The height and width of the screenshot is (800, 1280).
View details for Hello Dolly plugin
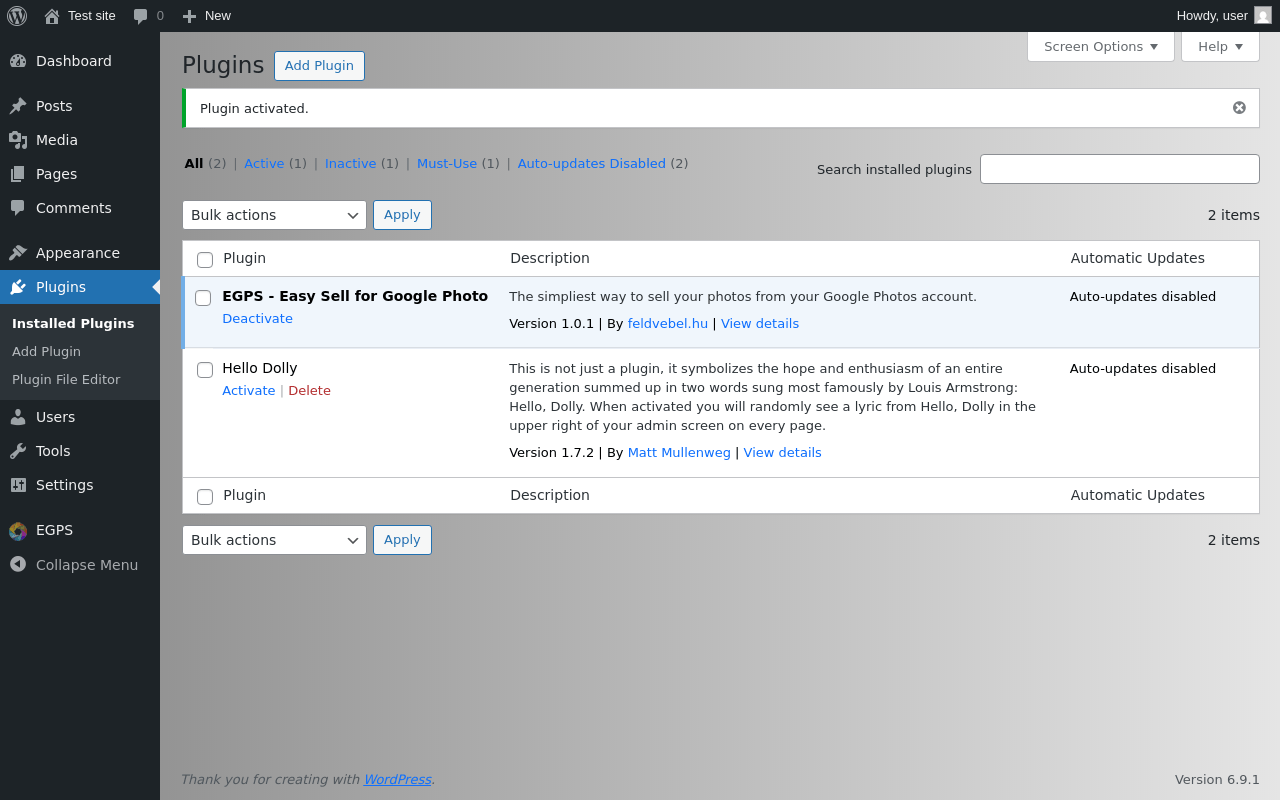click(782, 453)
